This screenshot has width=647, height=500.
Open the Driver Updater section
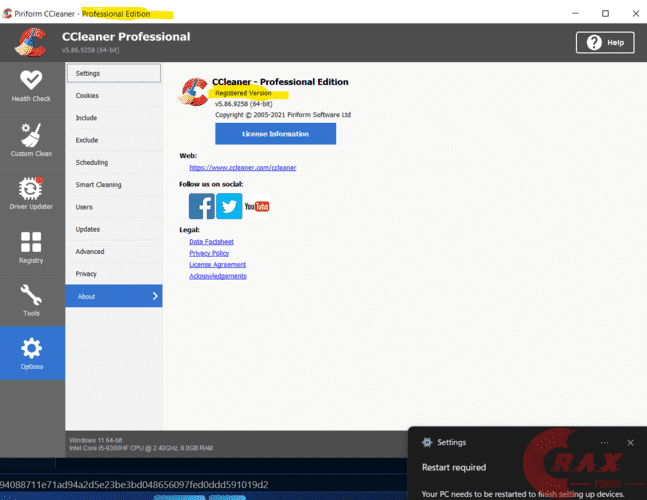31,193
